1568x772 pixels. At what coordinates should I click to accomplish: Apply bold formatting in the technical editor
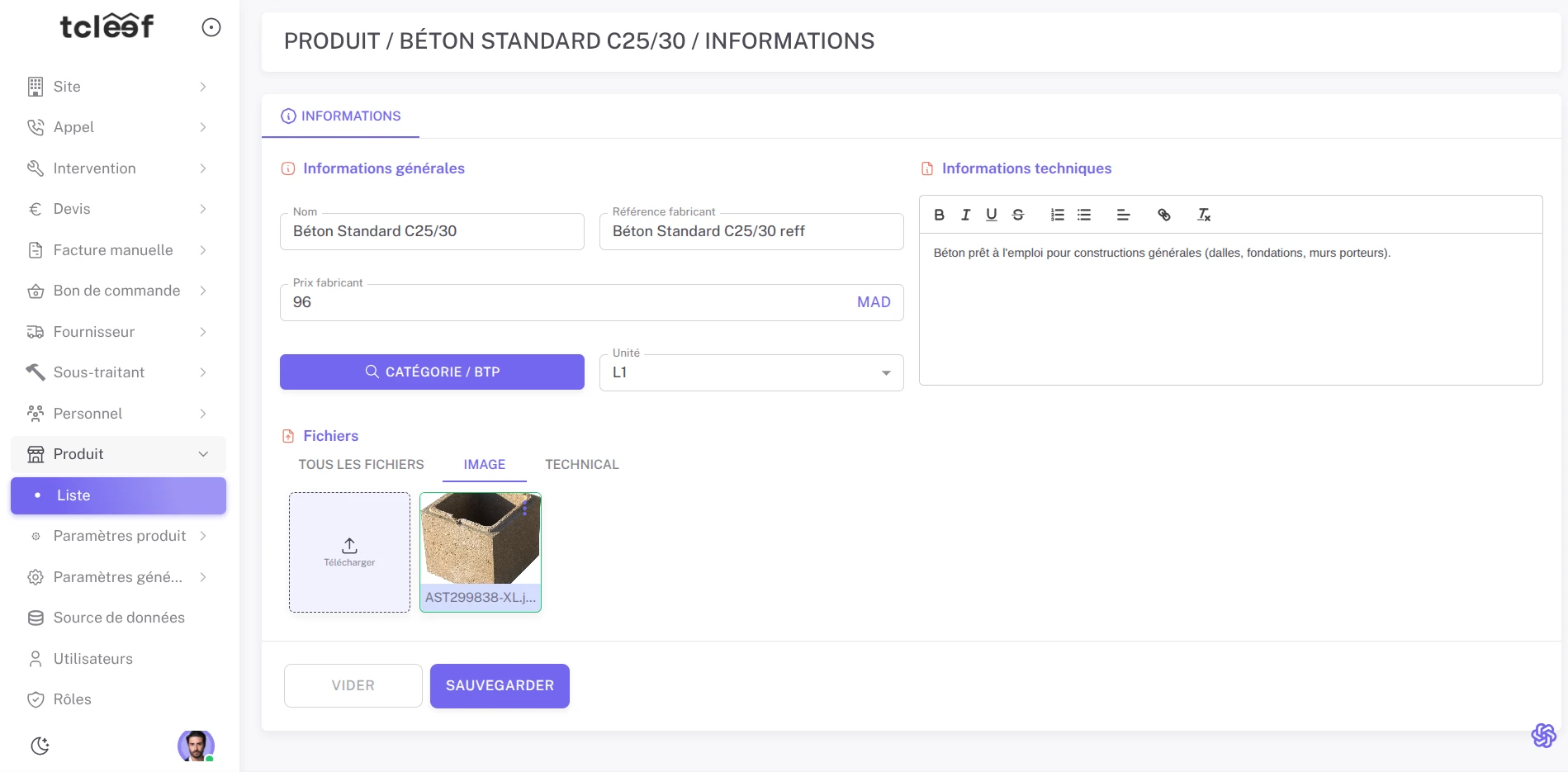[939, 215]
